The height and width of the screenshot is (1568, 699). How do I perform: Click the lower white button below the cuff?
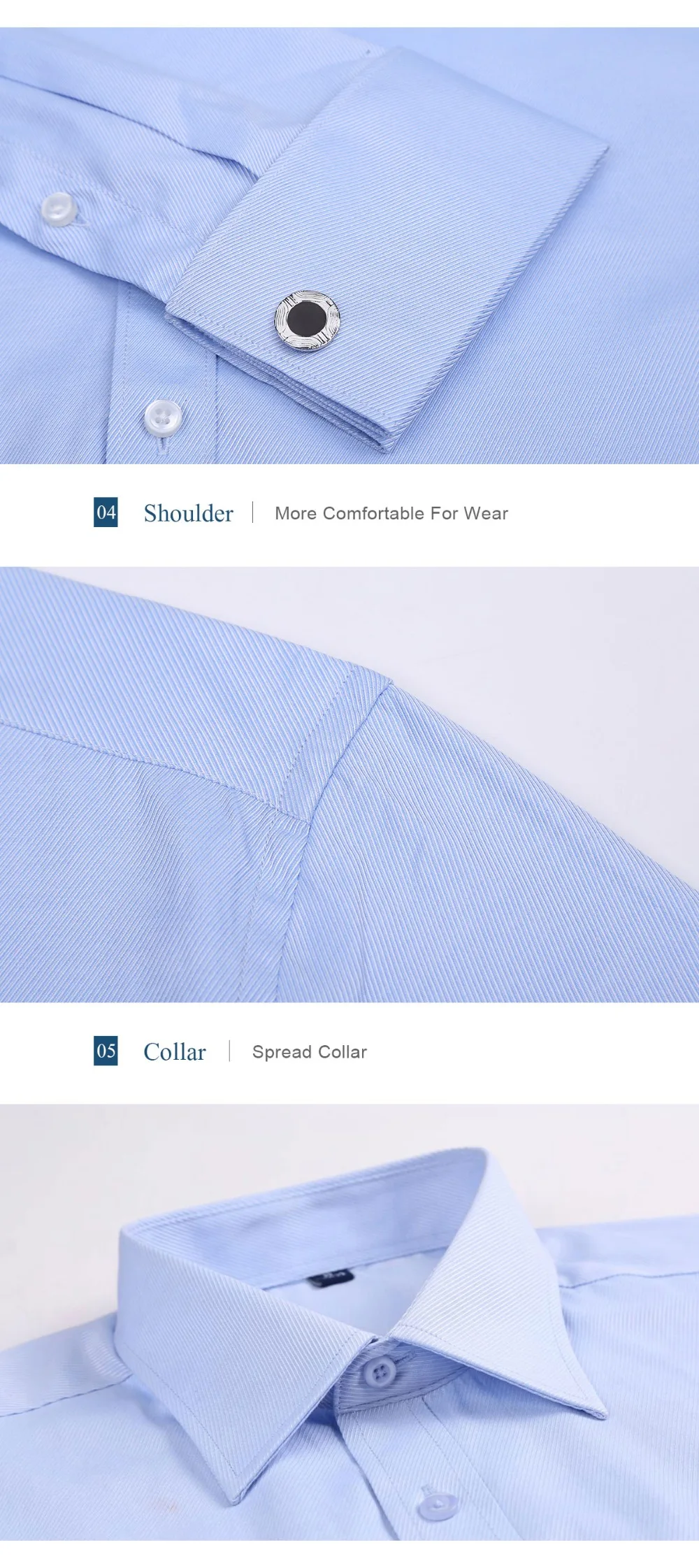[162, 417]
